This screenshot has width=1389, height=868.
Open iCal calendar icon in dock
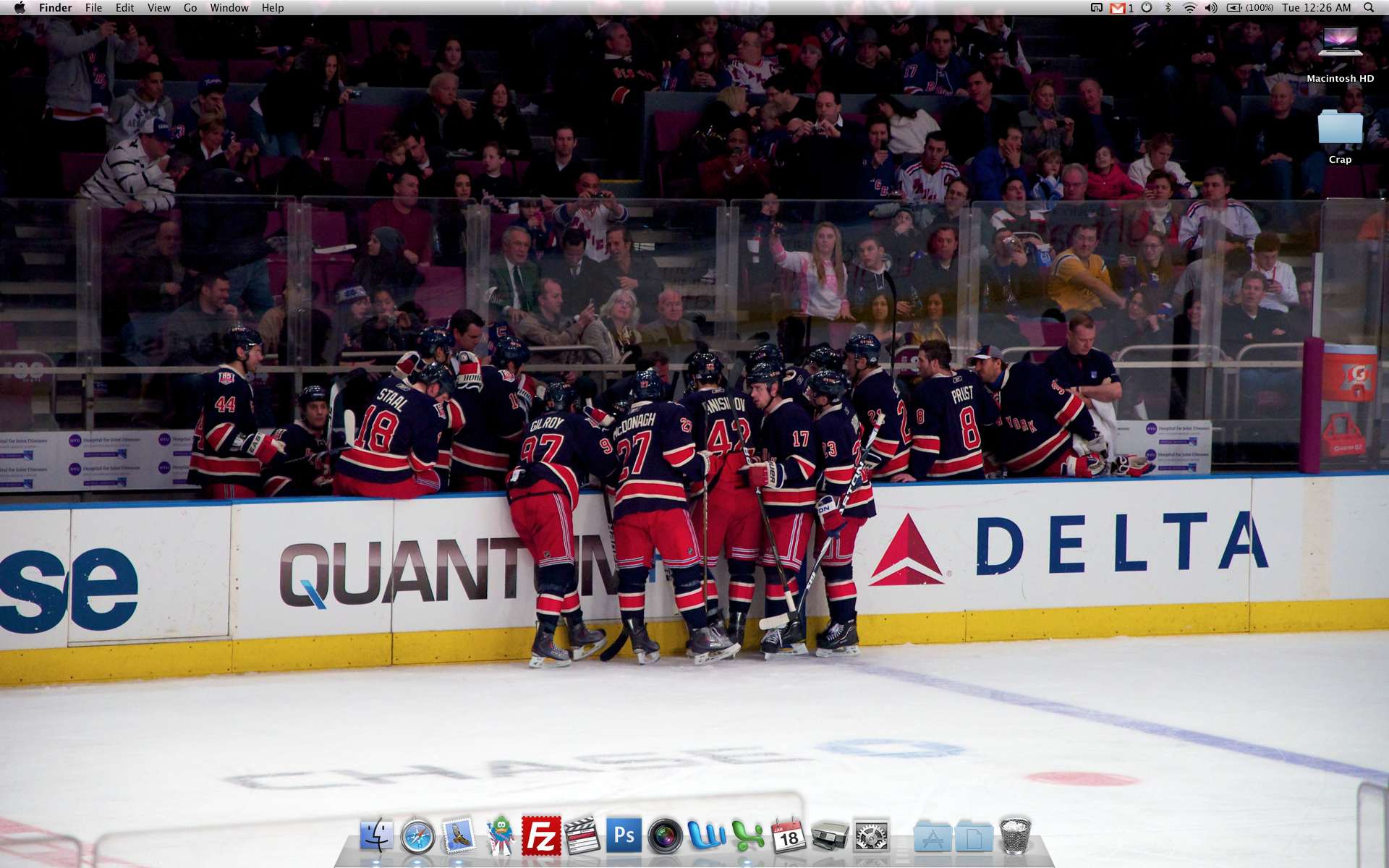point(789,836)
